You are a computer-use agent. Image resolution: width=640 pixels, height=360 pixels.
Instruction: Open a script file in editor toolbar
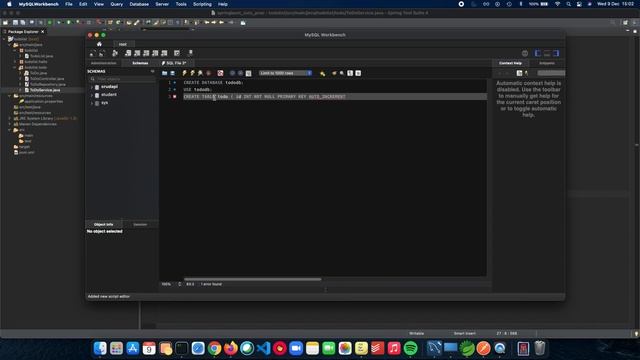point(164,73)
